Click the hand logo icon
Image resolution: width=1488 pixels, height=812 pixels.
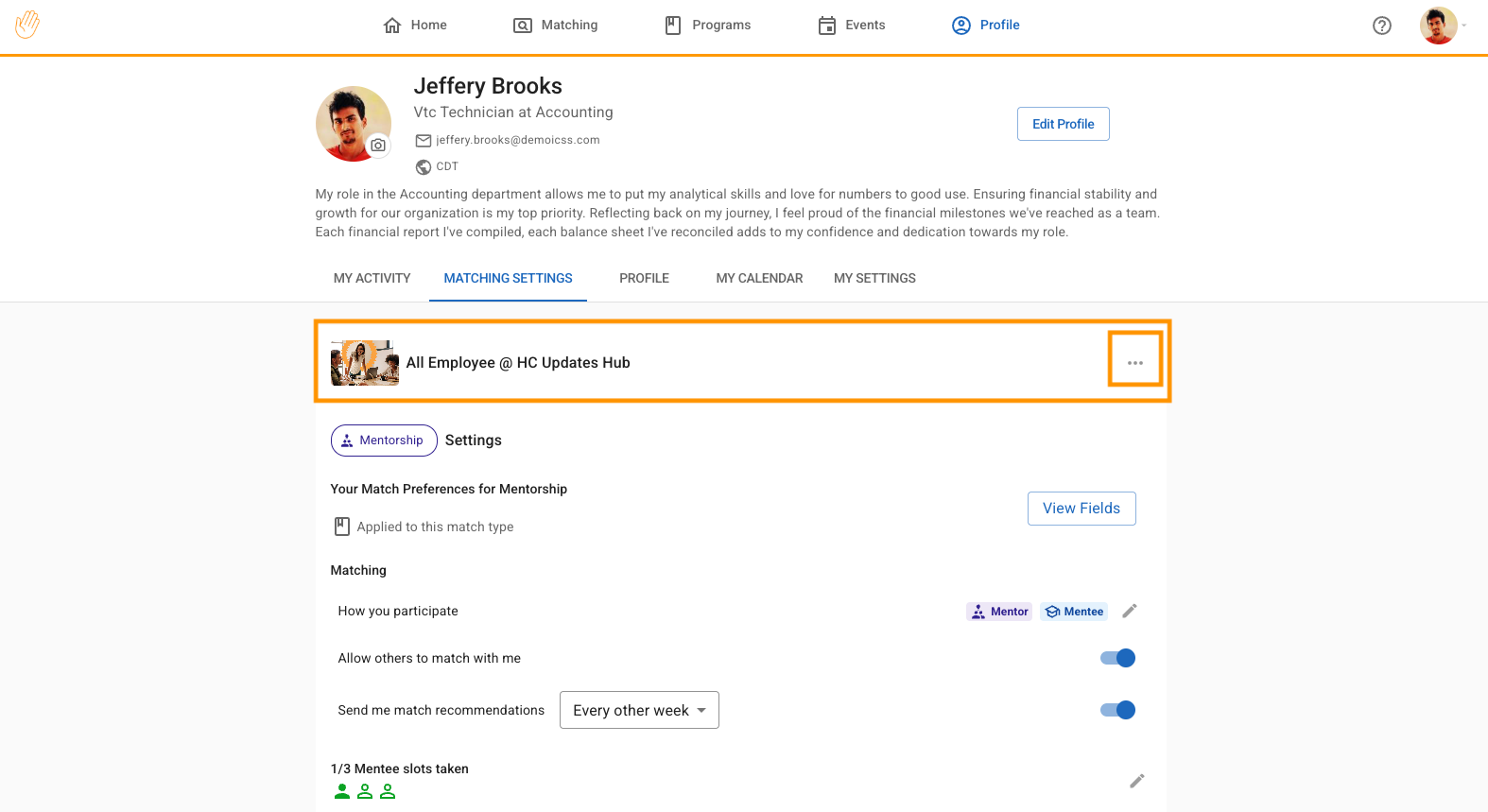tap(27, 25)
